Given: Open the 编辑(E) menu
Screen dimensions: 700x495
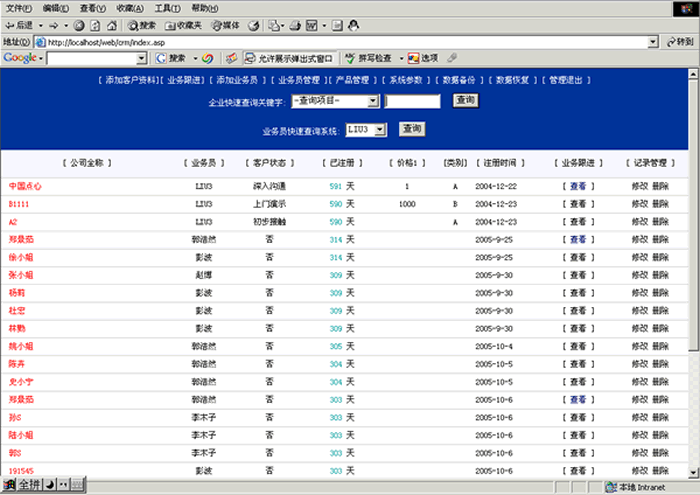Looking at the screenshot, I should [56, 8].
